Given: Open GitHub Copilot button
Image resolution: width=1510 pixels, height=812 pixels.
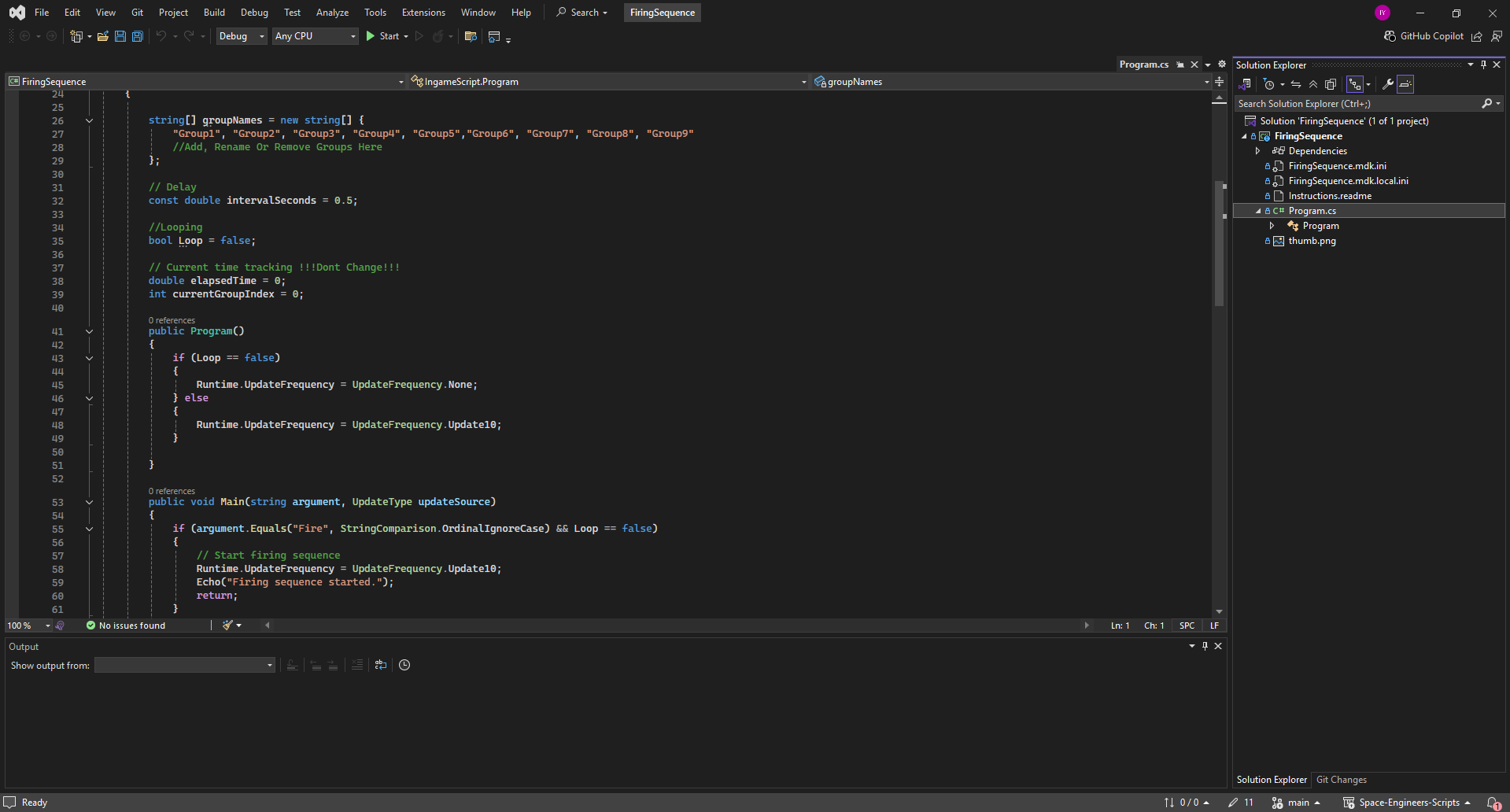Looking at the screenshot, I should tap(1423, 36).
